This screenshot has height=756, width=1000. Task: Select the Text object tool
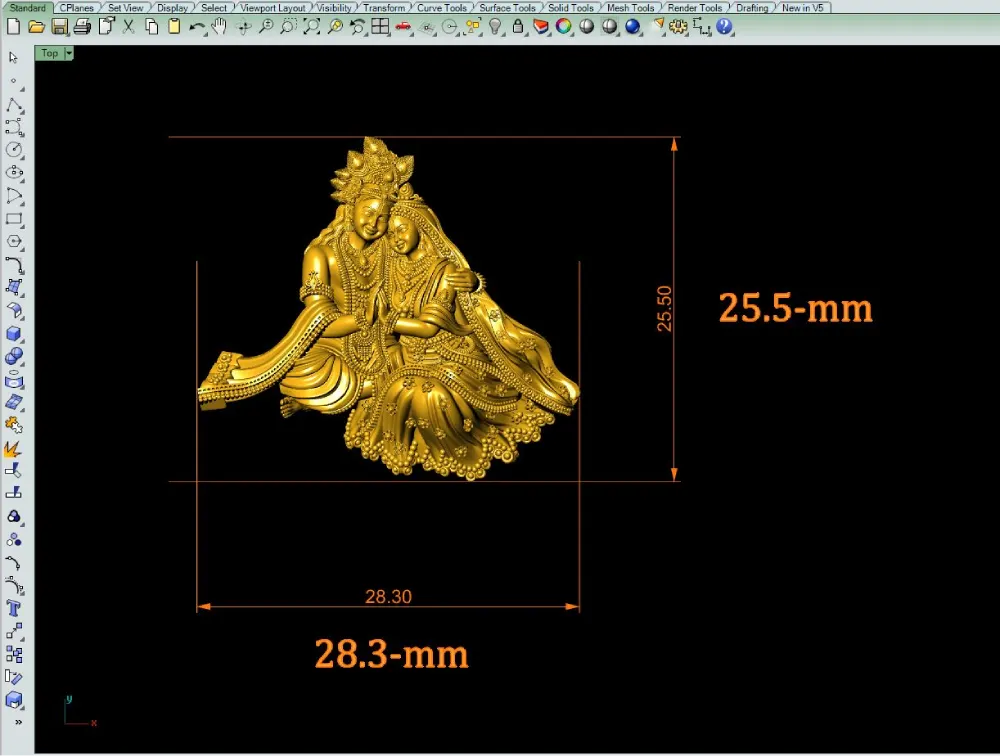[14, 609]
